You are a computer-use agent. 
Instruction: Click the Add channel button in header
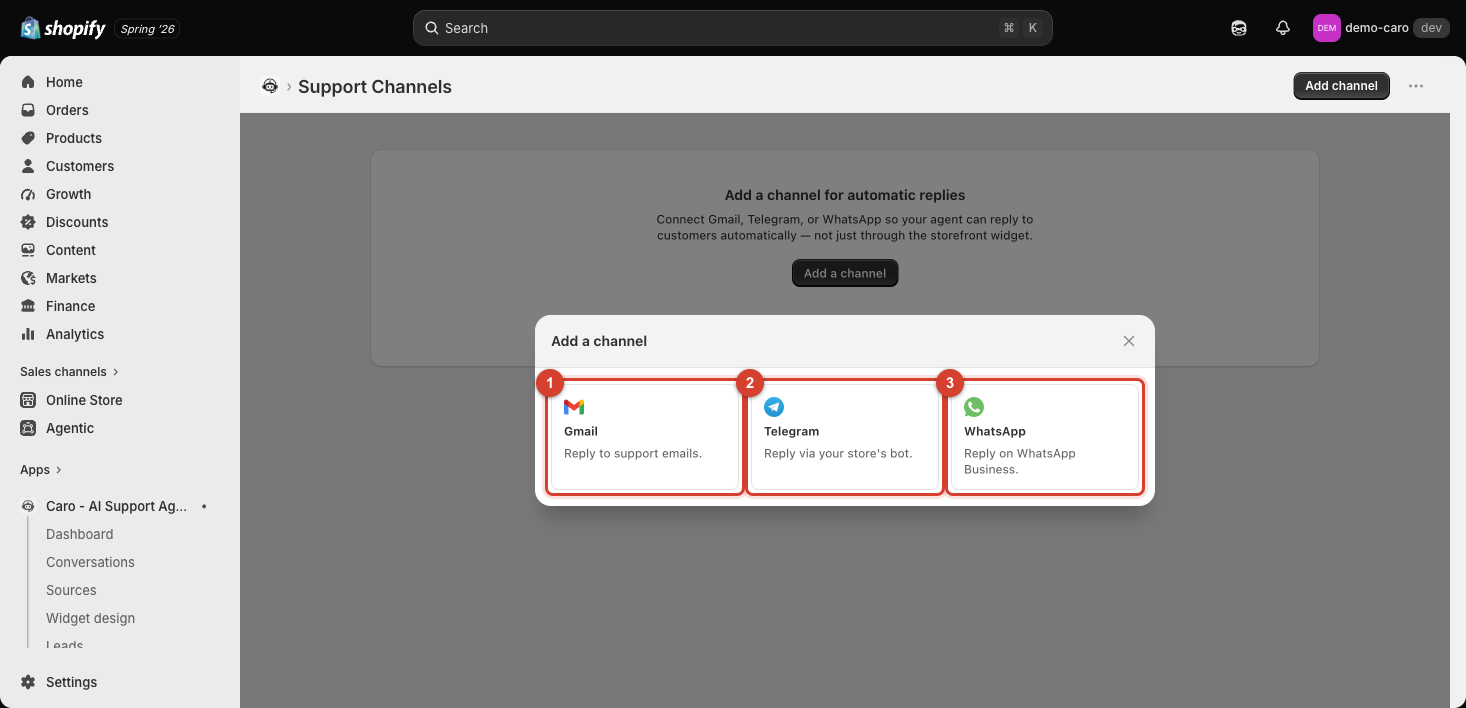[1341, 86]
